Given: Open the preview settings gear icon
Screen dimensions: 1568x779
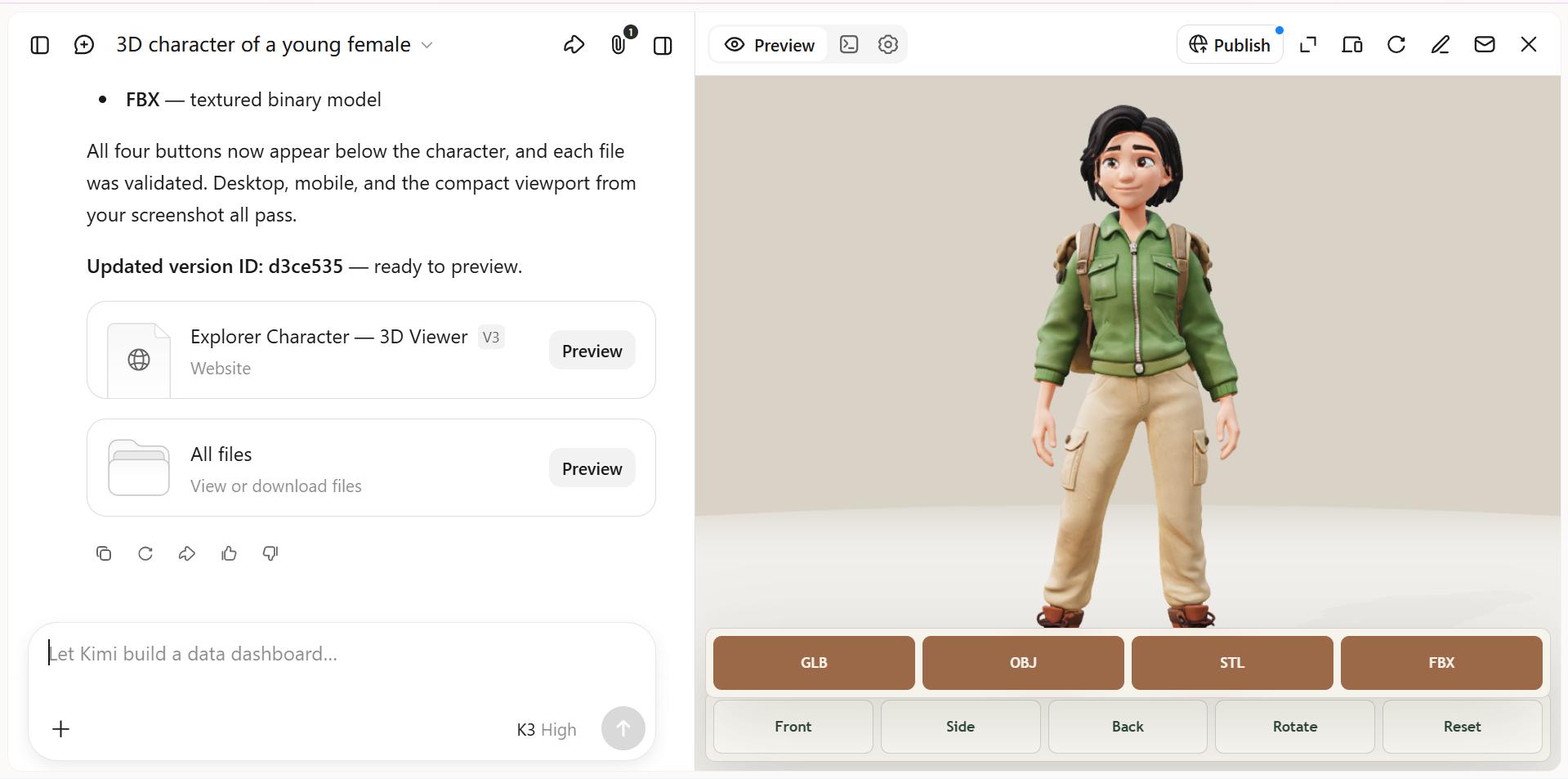Looking at the screenshot, I should (888, 44).
